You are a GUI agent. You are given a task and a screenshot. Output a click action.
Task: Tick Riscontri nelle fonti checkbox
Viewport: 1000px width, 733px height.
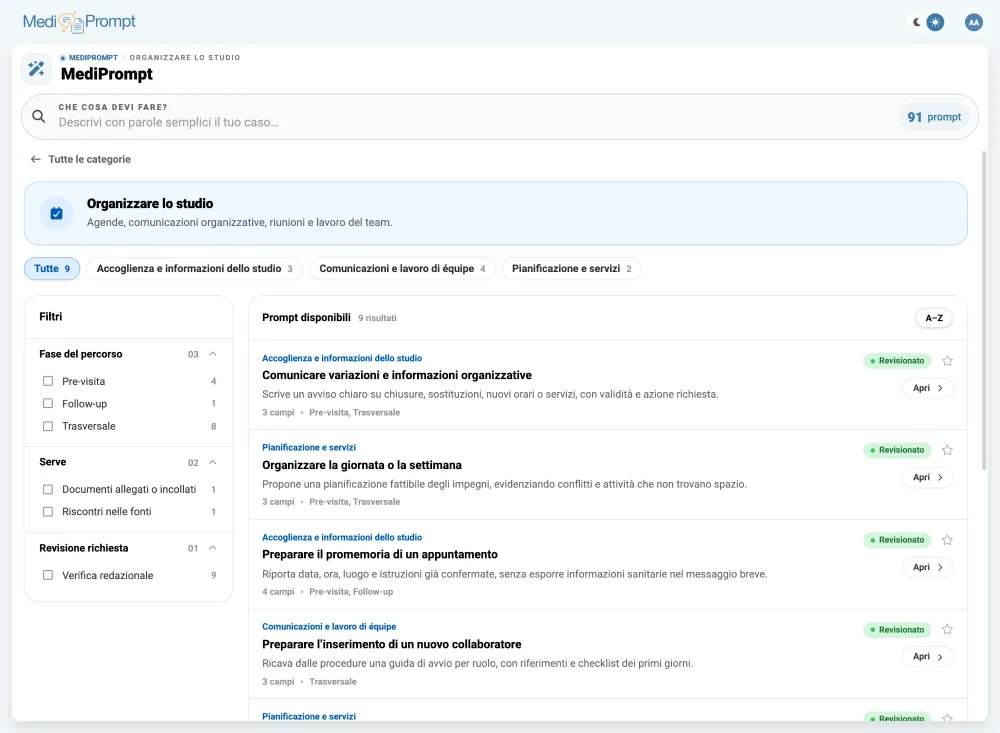pos(48,512)
